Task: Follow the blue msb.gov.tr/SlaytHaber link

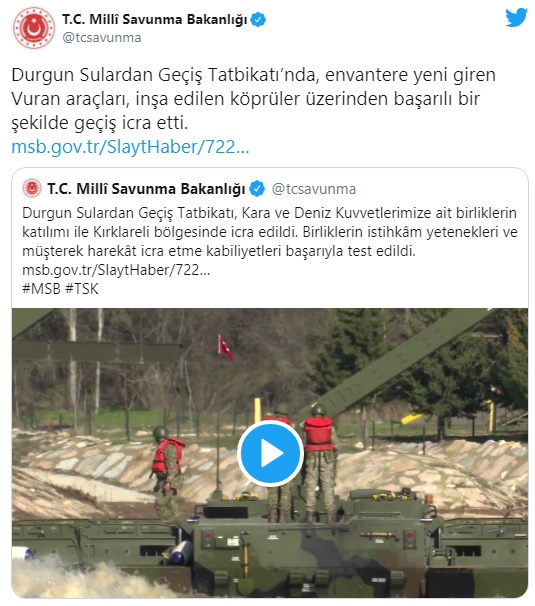Action: pyautogui.click(x=130, y=147)
